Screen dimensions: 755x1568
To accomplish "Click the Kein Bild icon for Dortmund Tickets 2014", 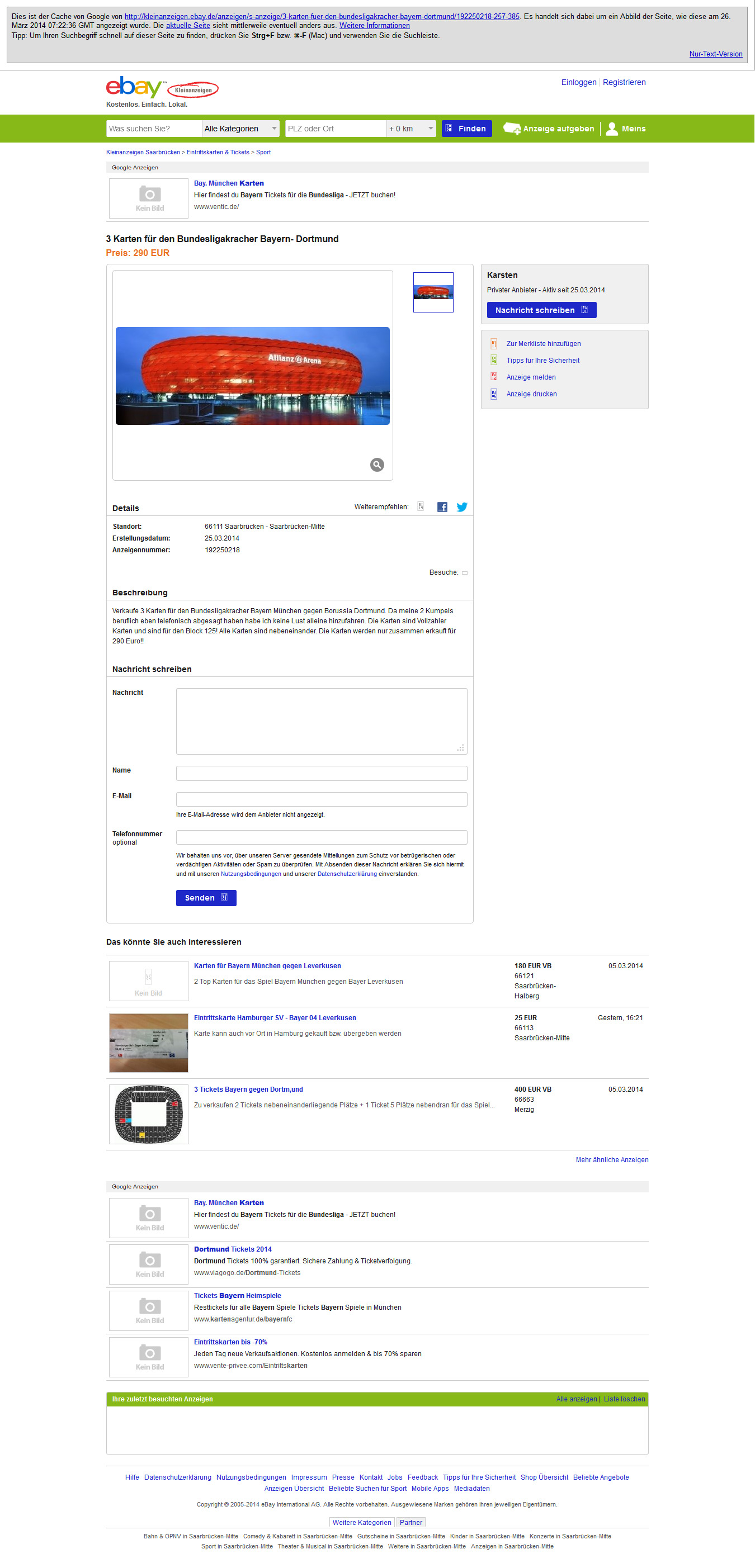I will coord(149,1264).
